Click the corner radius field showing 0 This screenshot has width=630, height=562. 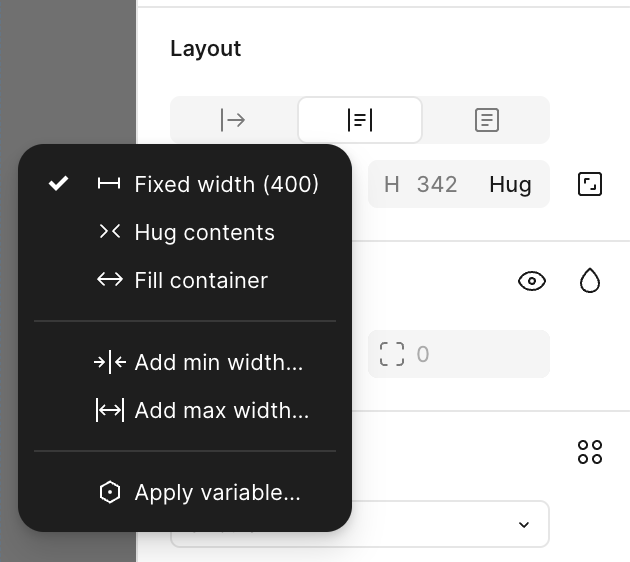pyautogui.click(x=458, y=354)
